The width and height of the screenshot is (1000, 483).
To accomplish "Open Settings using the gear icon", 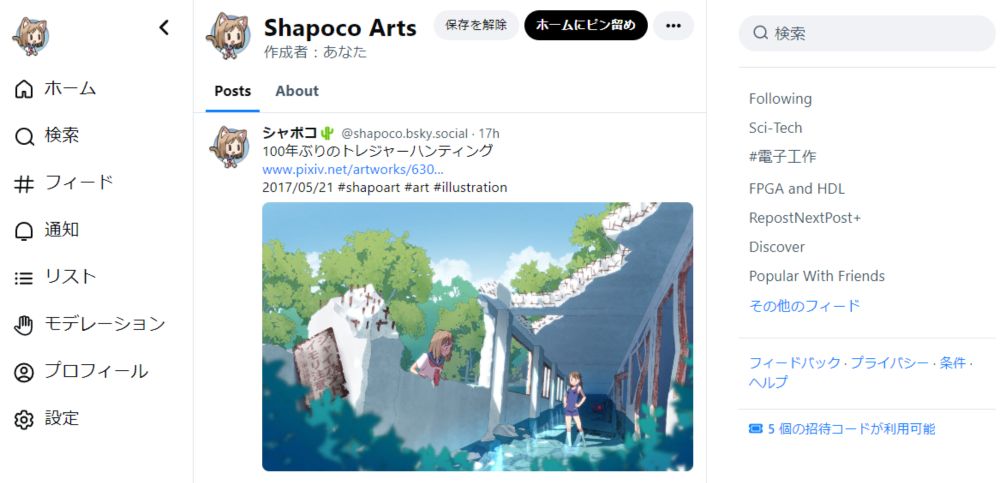I will pos(24,419).
